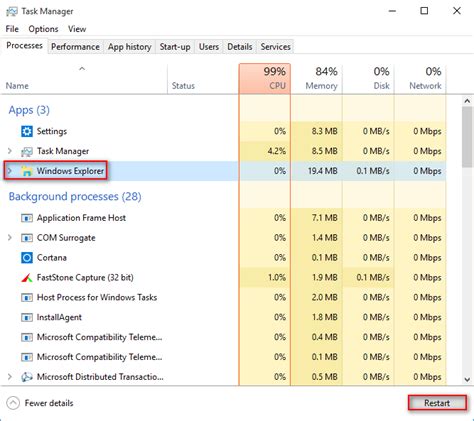This screenshot has height=421, width=474.
Task: Click the Host Process for Windows Tasks icon
Action: pyautogui.click(x=27, y=297)
